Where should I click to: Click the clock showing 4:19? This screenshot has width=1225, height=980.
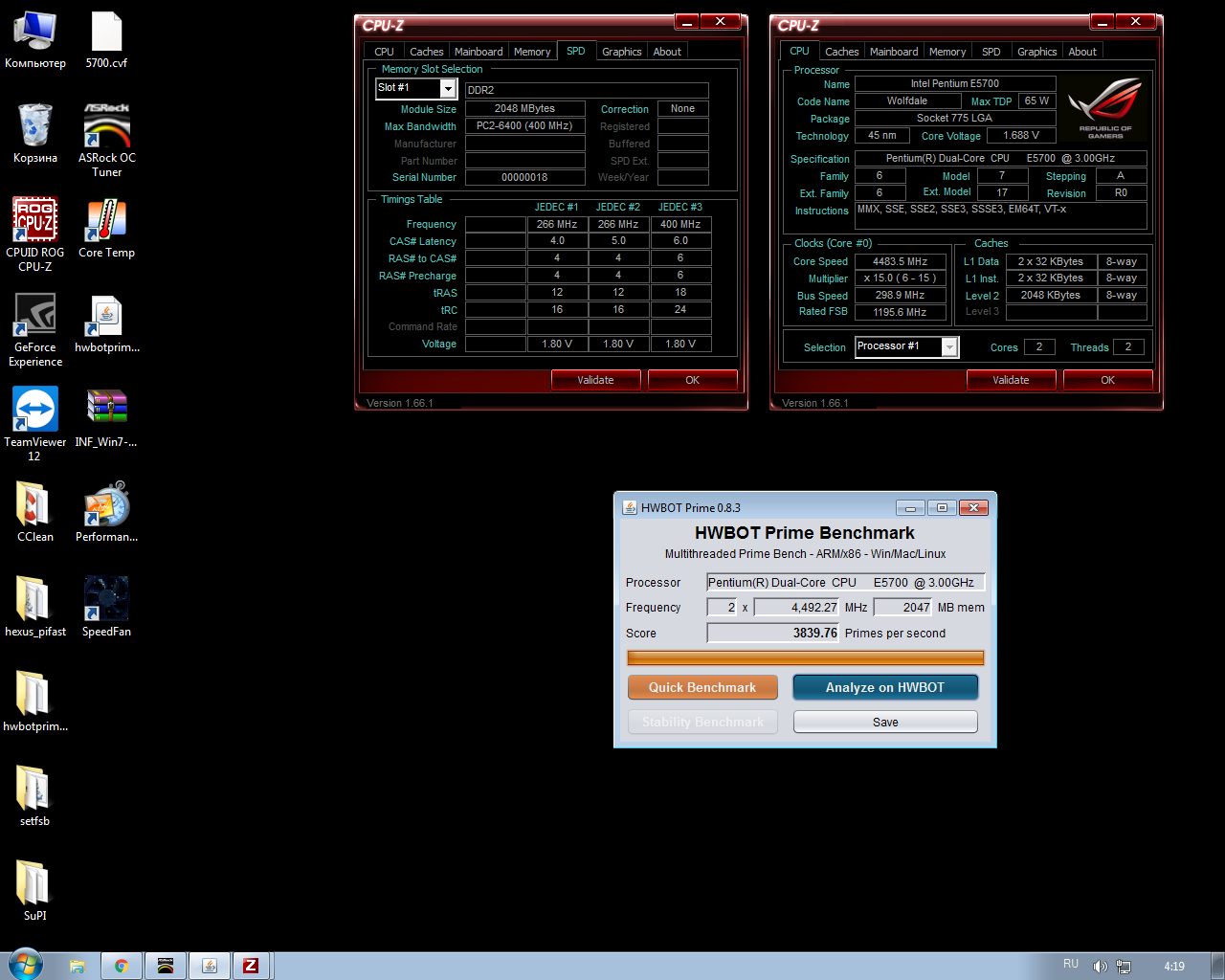(x=1174, y=967)
